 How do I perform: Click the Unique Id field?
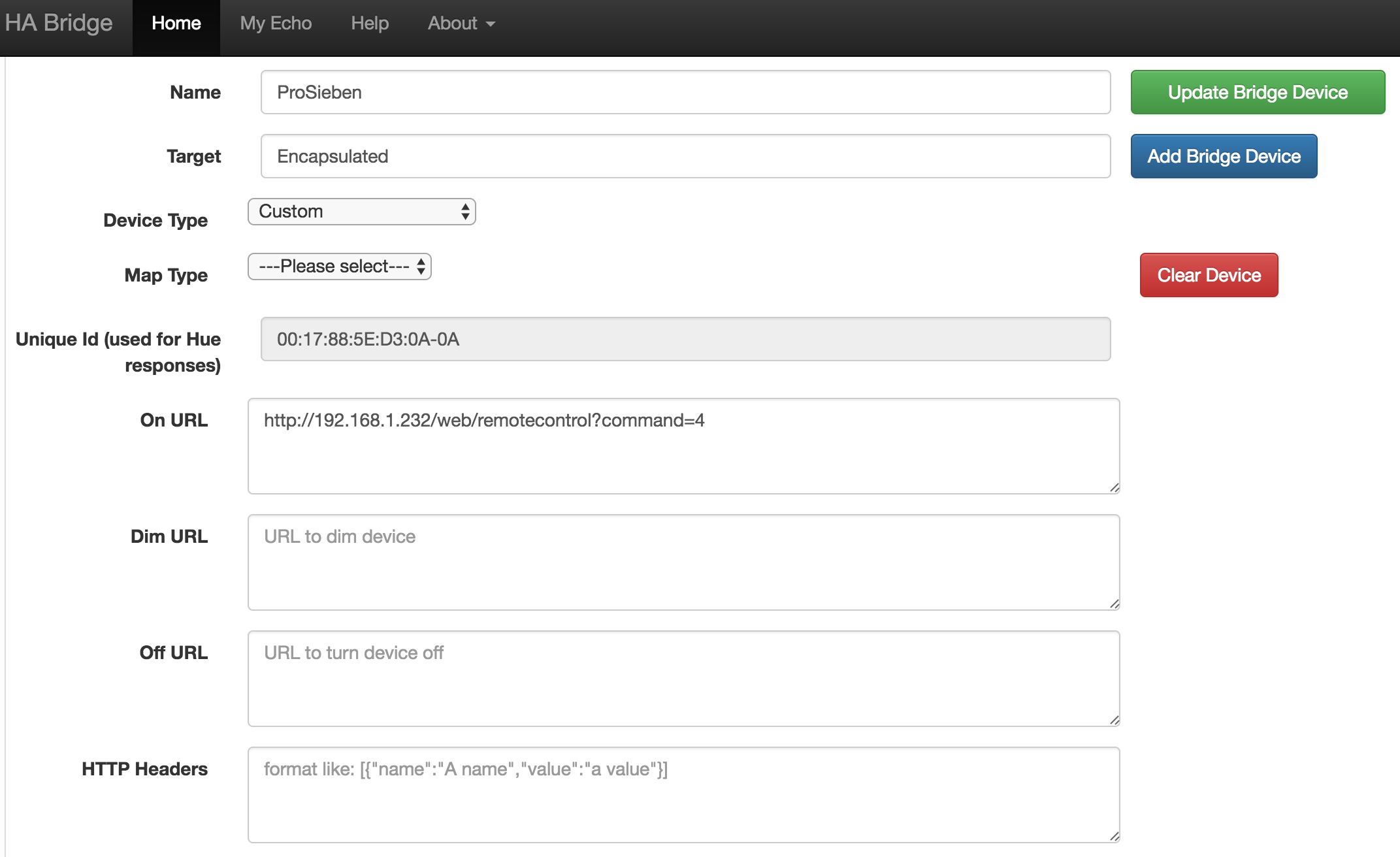point(685,339)
